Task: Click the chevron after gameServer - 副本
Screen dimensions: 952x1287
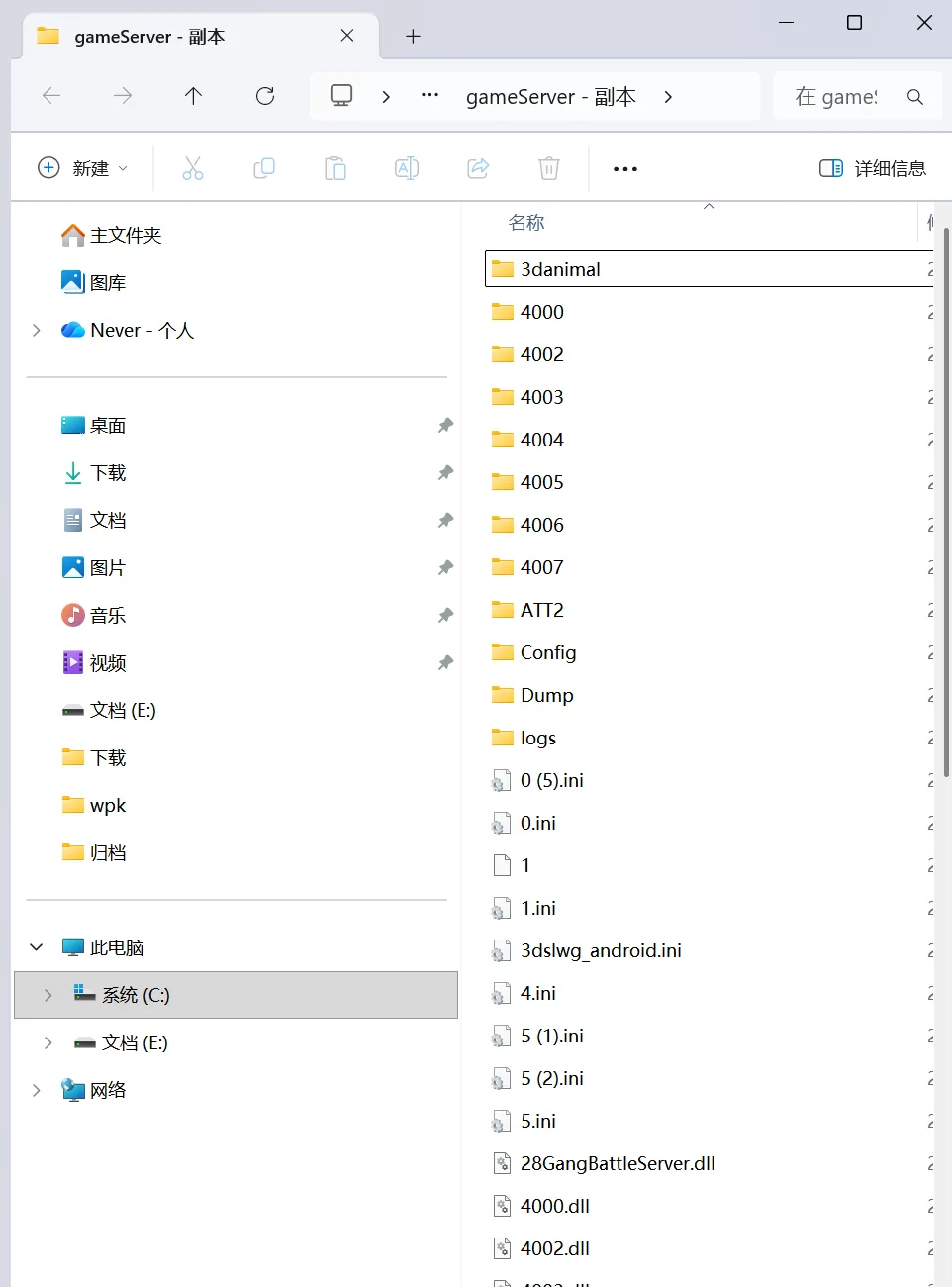Action: click(x=668, y=97)
